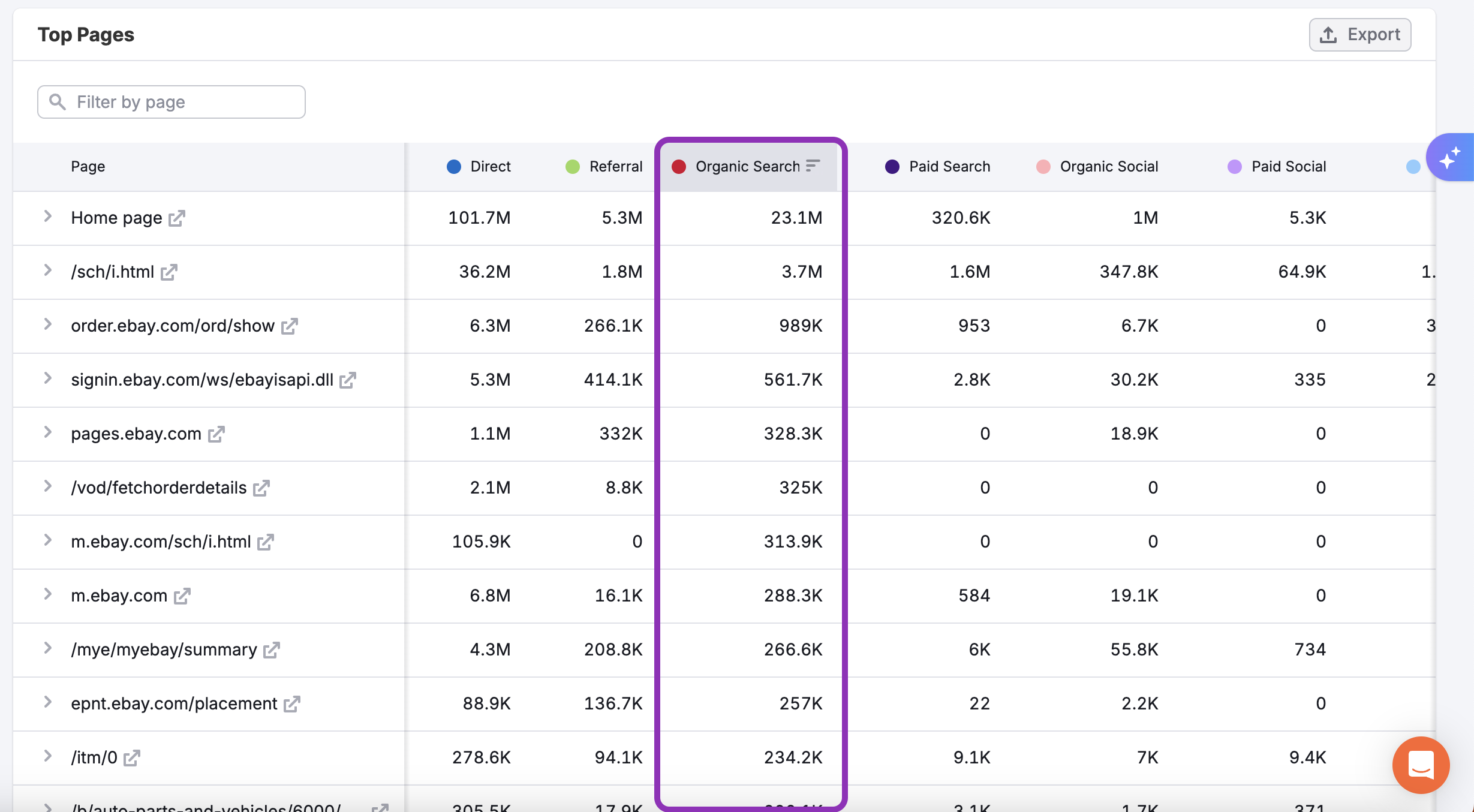Sort by the Organic Social column header
This screenshot has height=812, width=1474.
click(1109, 167)
